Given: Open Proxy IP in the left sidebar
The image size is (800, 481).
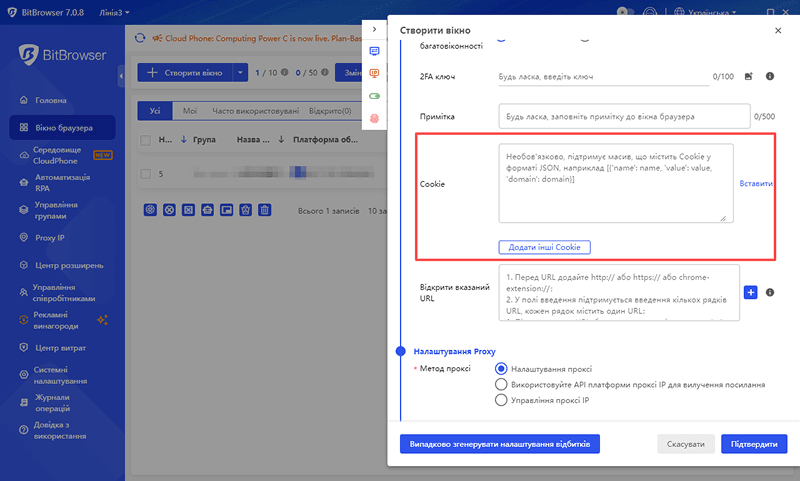Looking at the screenshot, I should [50, 238].
